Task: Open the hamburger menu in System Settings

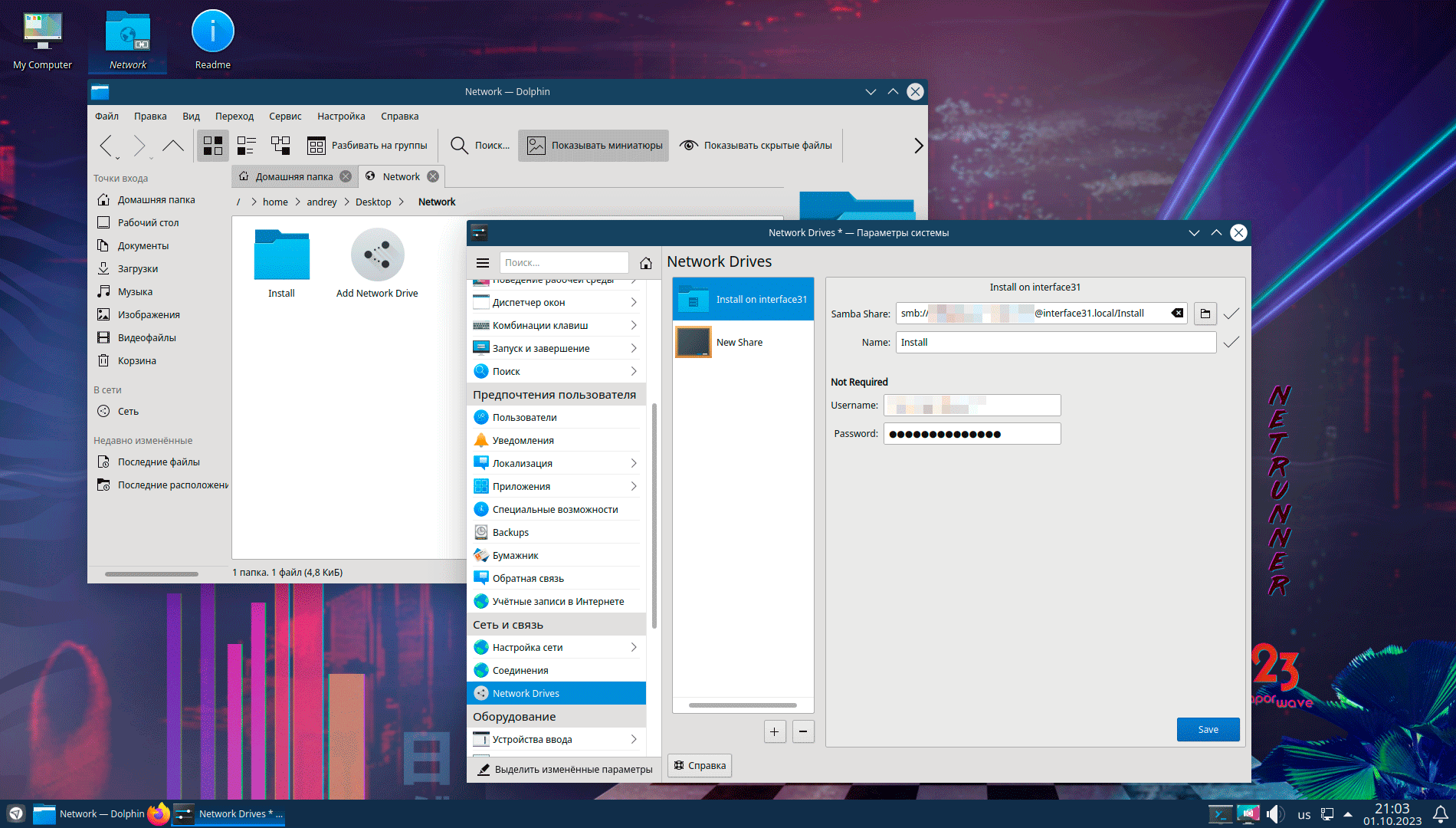Action: pos(483,263)
